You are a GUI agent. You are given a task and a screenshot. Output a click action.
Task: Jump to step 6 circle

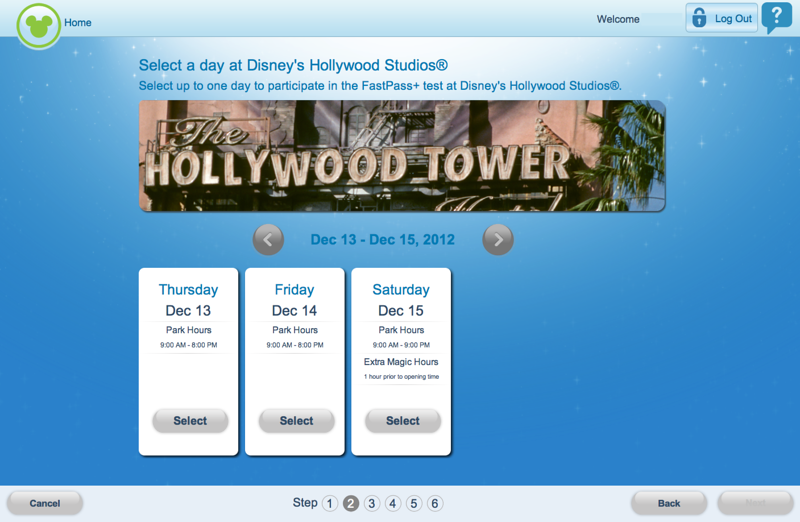pyautogui.click(x=435, y=503)
